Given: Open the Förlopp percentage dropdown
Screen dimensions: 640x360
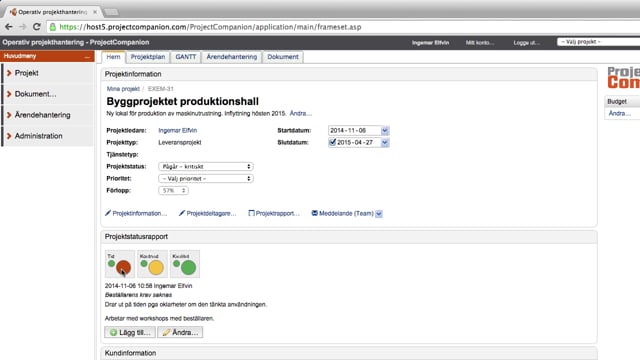Looking at the screenshot, I should click(173, 191).
